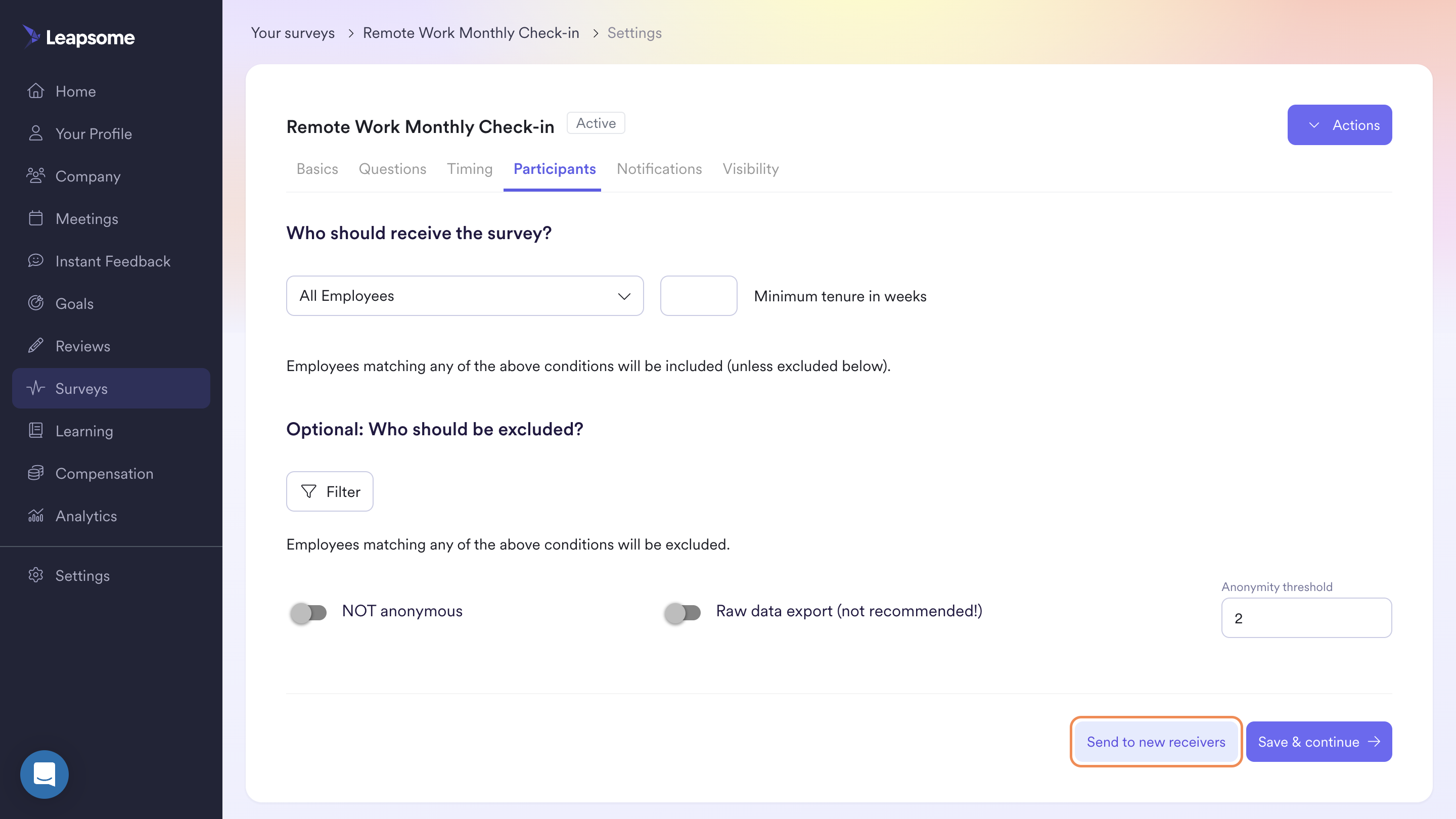The width and height of the screenshot is (1456, 819).
Task: Click the Your Profile person icon
Action: coord(35,133)
